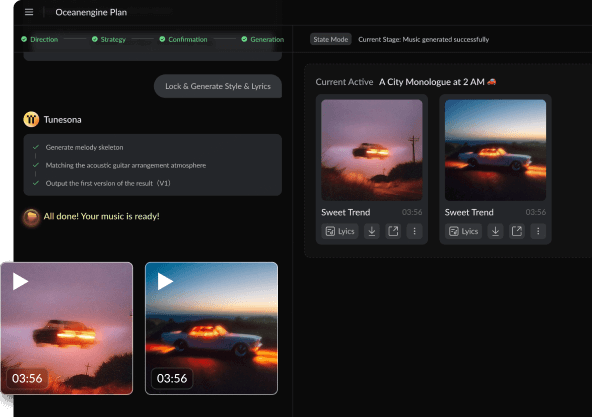The width and height of the screenshot is (592, 417).
Task: Go to the Direction step
Action: (40, 39)
